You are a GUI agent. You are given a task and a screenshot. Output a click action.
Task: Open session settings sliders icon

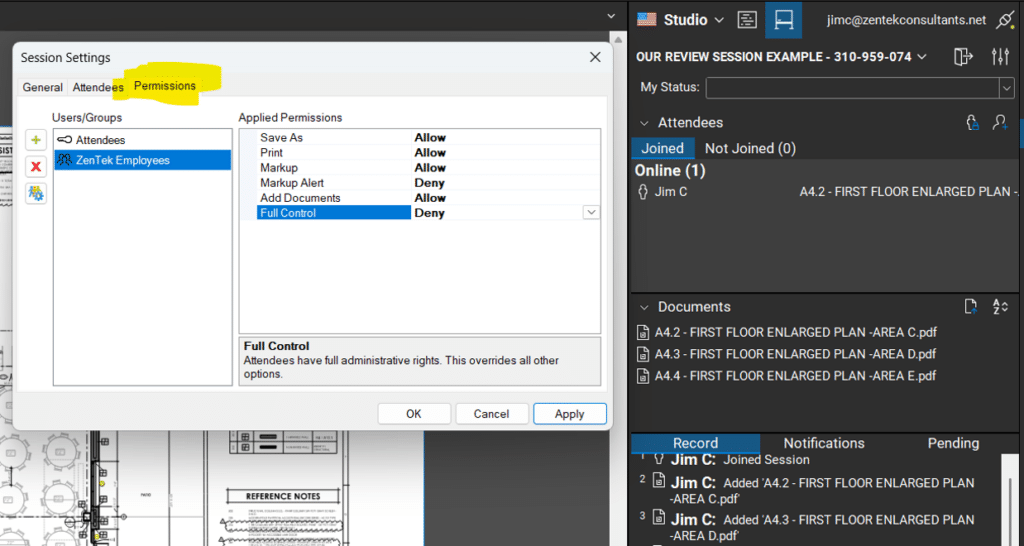tap(1000, 57)
